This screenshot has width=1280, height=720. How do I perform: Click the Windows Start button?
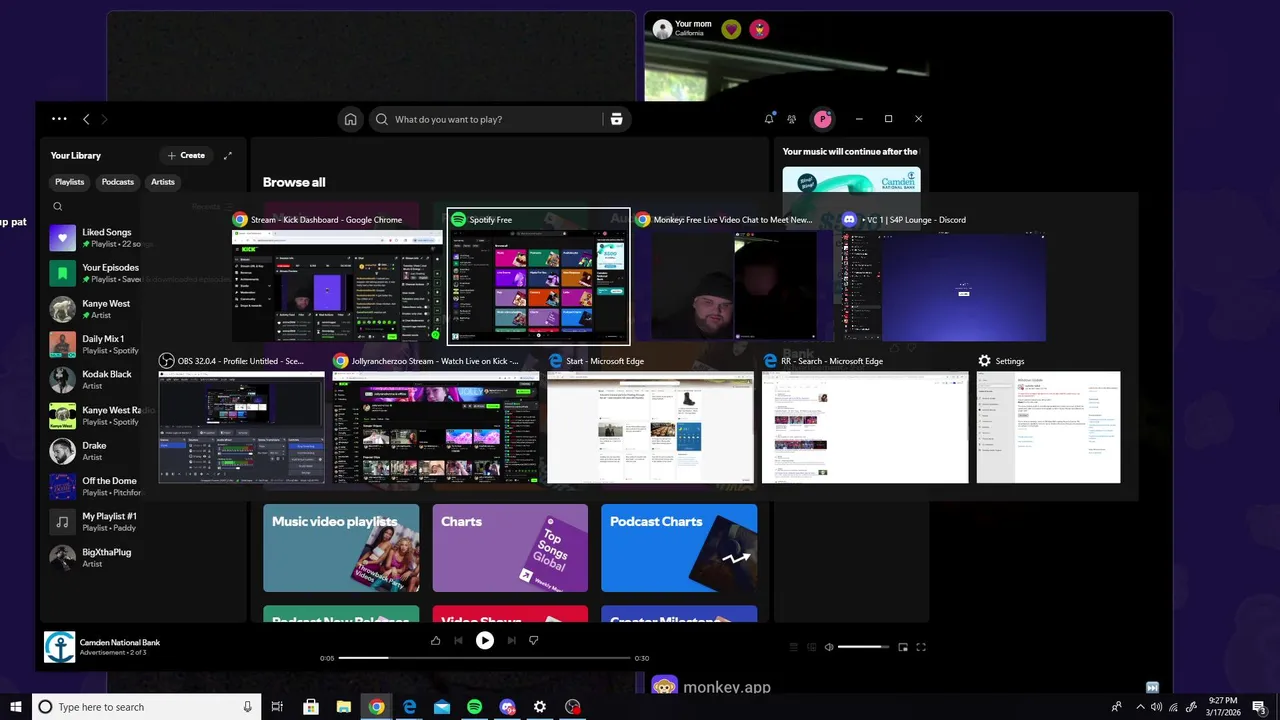coord(15,707)
